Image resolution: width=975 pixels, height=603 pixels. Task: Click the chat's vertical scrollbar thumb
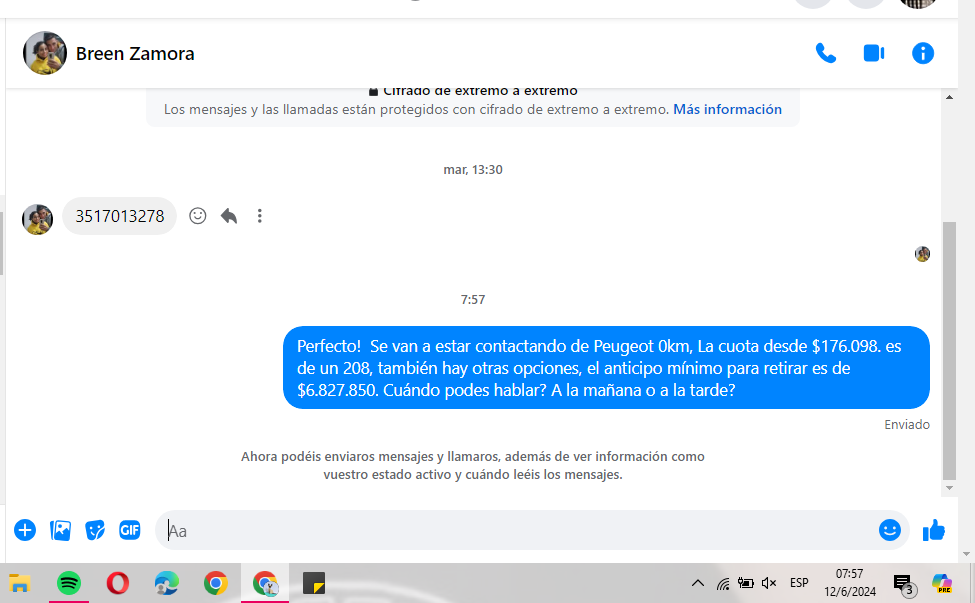tap(950, 350)
